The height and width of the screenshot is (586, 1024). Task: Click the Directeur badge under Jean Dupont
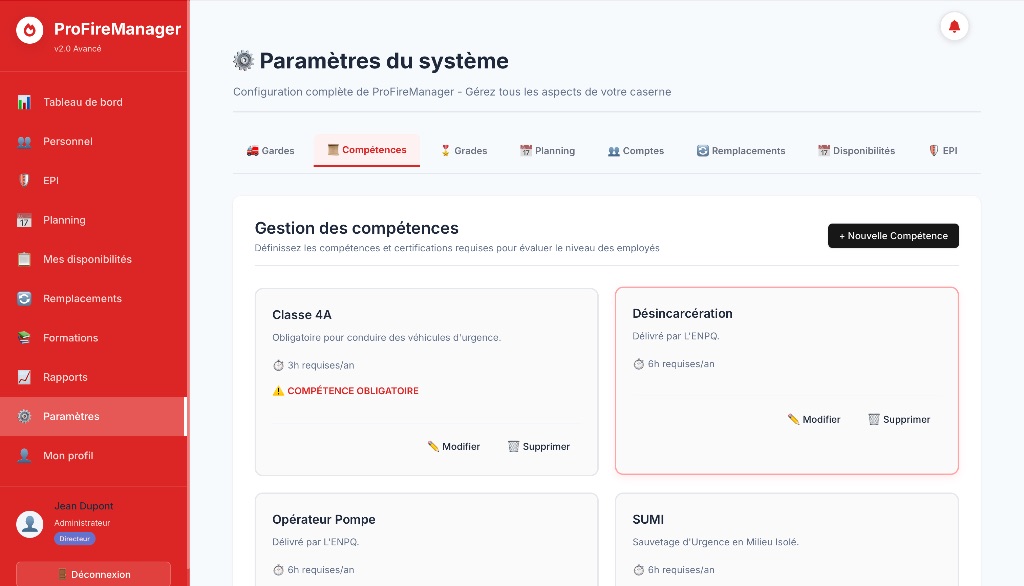tap(75, 538)
